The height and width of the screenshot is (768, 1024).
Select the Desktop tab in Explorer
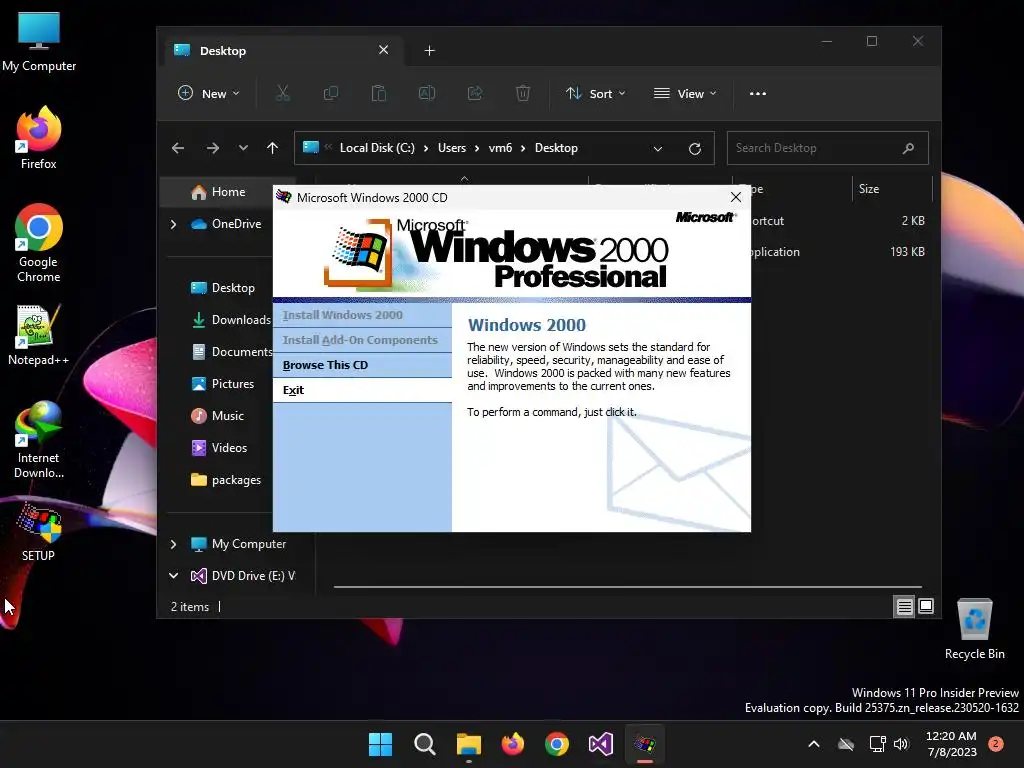coord(281,51)
